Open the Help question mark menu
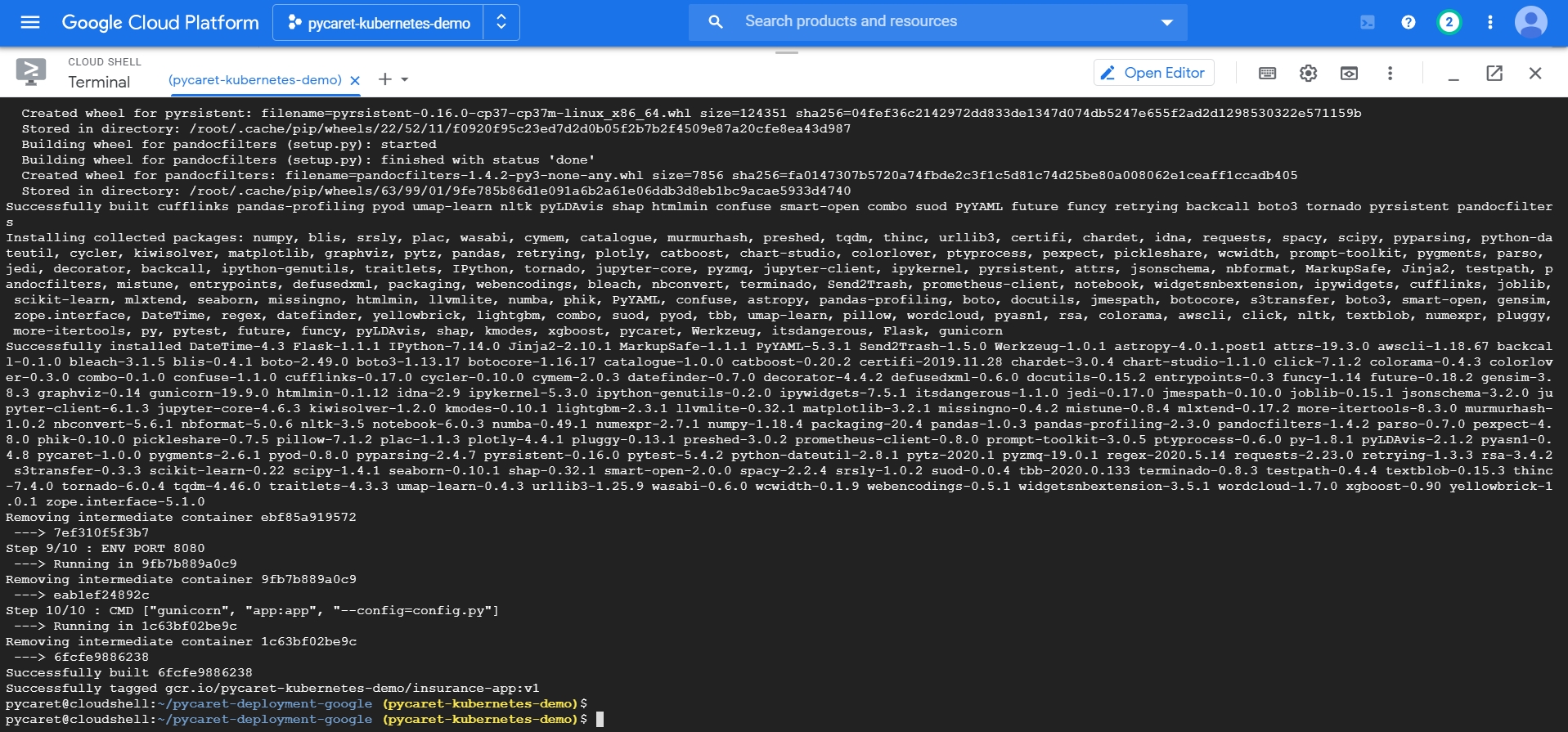 click(x=1408, y=22)
